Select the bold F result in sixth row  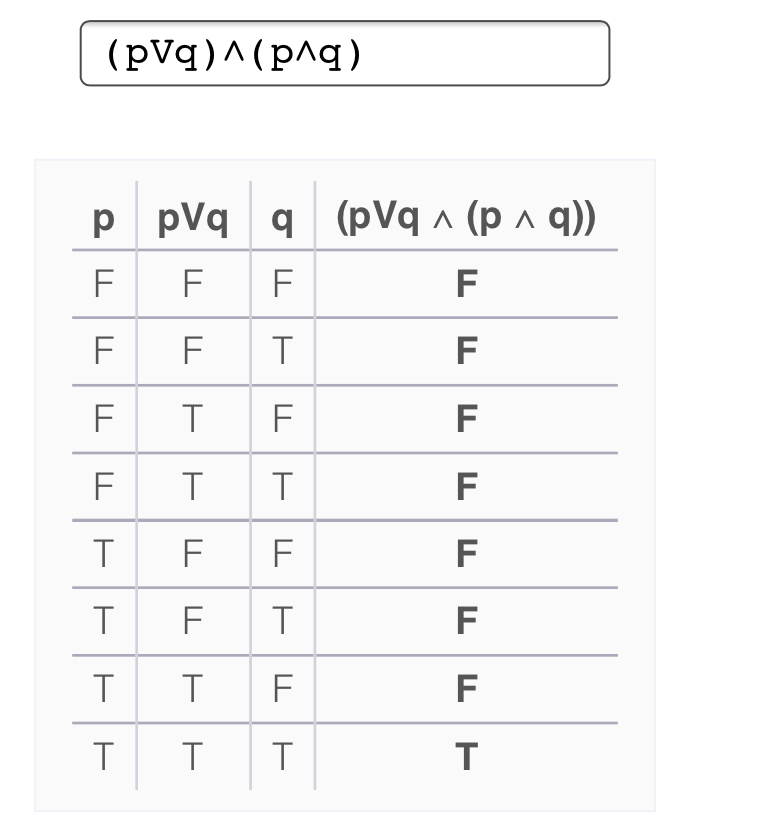pyautogui.click(x=466, y=622)
